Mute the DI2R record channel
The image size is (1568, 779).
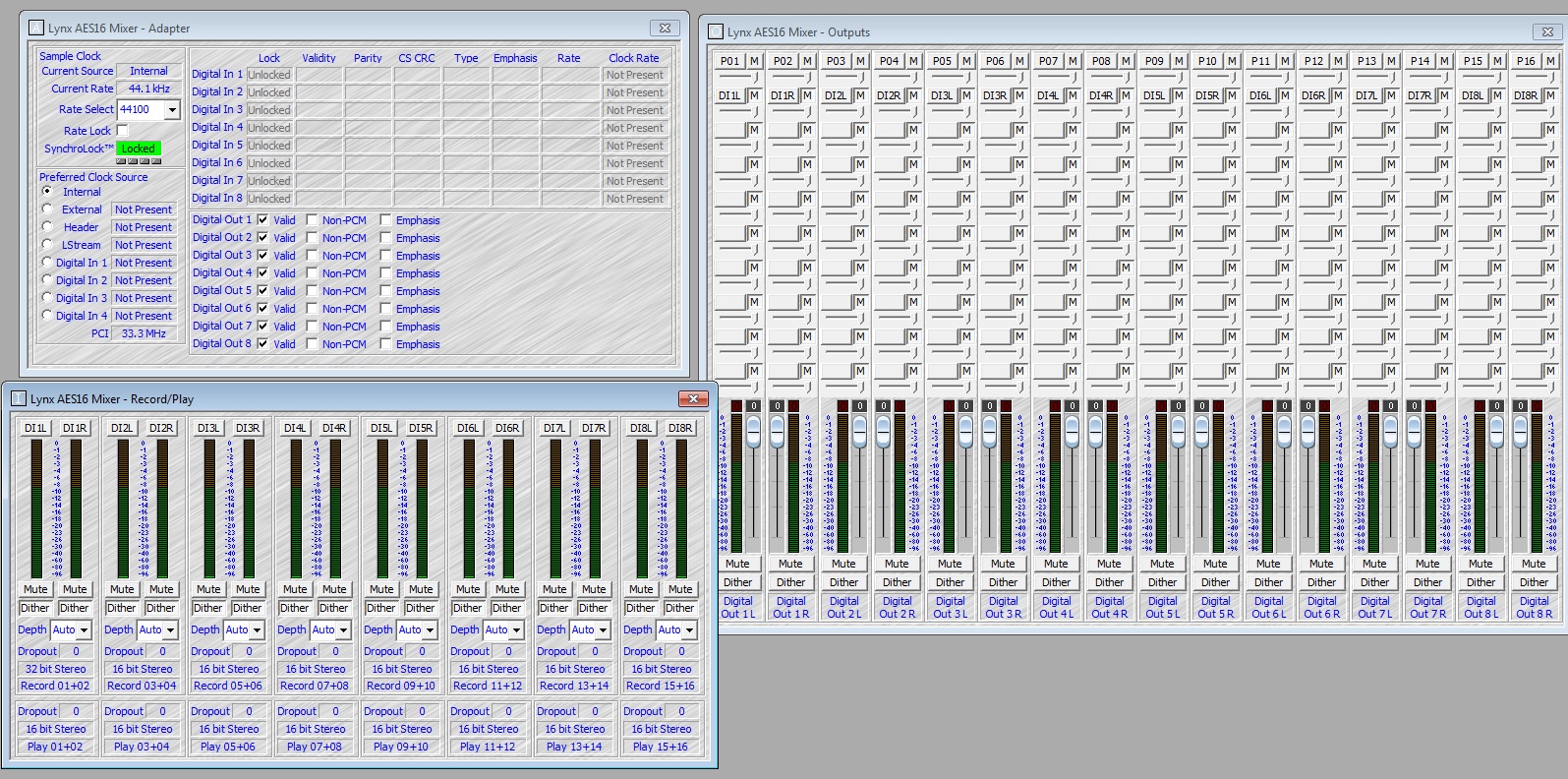161,589
